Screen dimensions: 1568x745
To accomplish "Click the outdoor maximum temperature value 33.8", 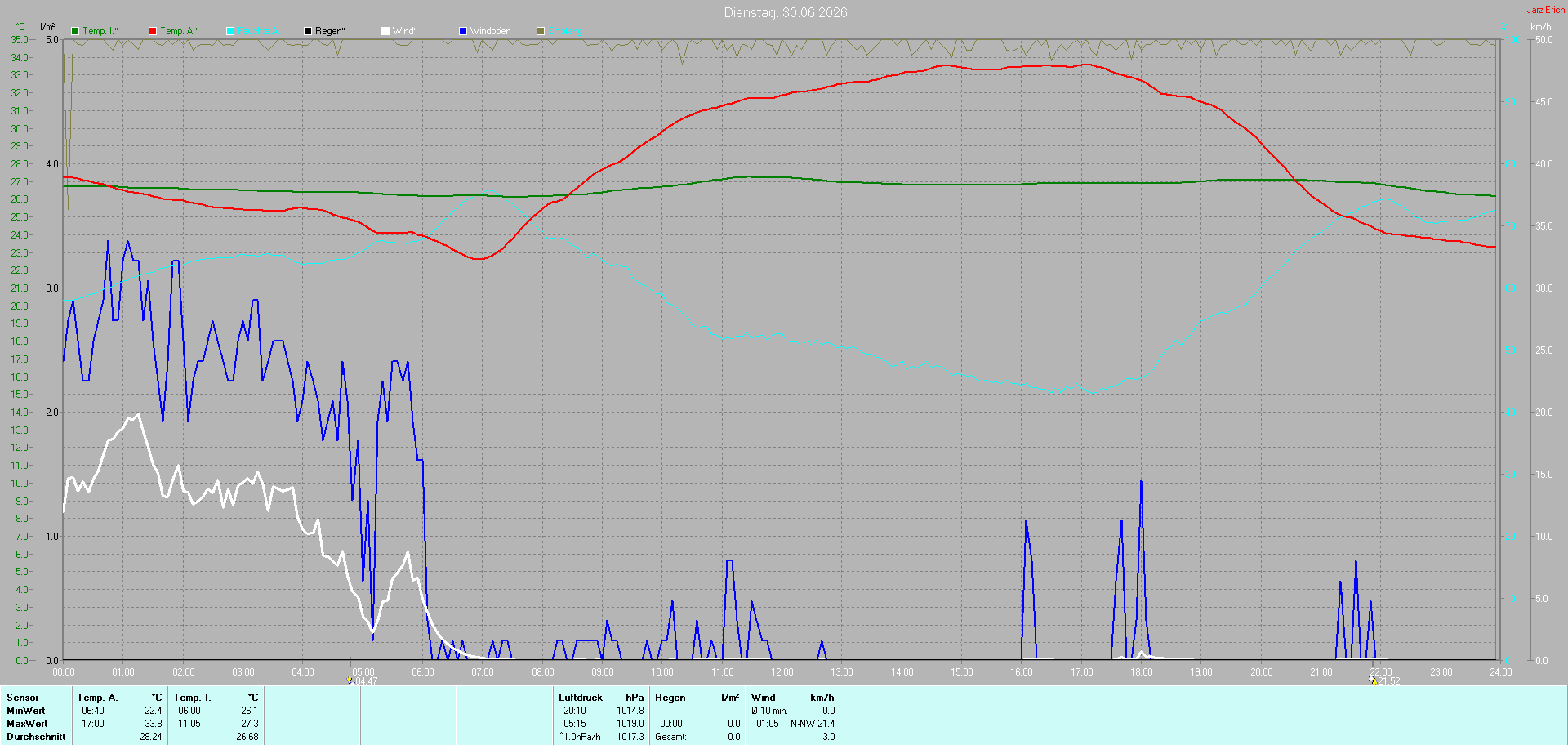I will (154, 724).
